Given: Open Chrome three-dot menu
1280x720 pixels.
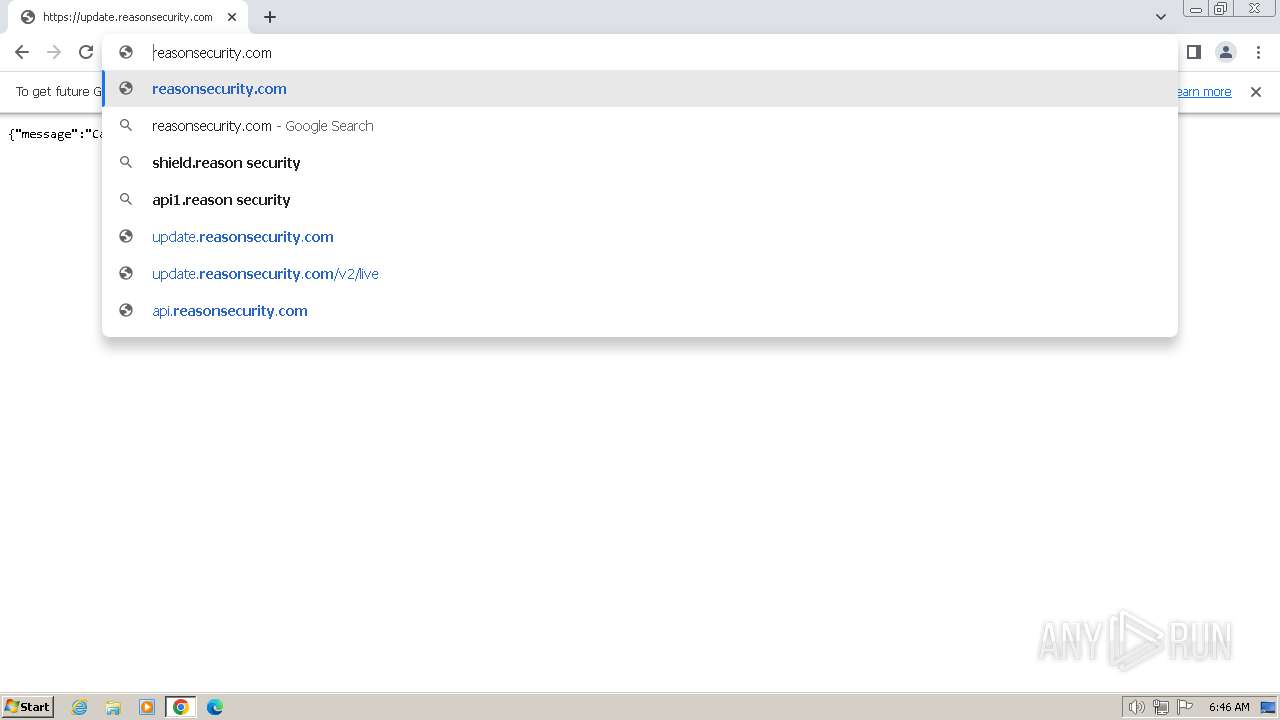Looking at the screenshot, I should [1258, 52].
